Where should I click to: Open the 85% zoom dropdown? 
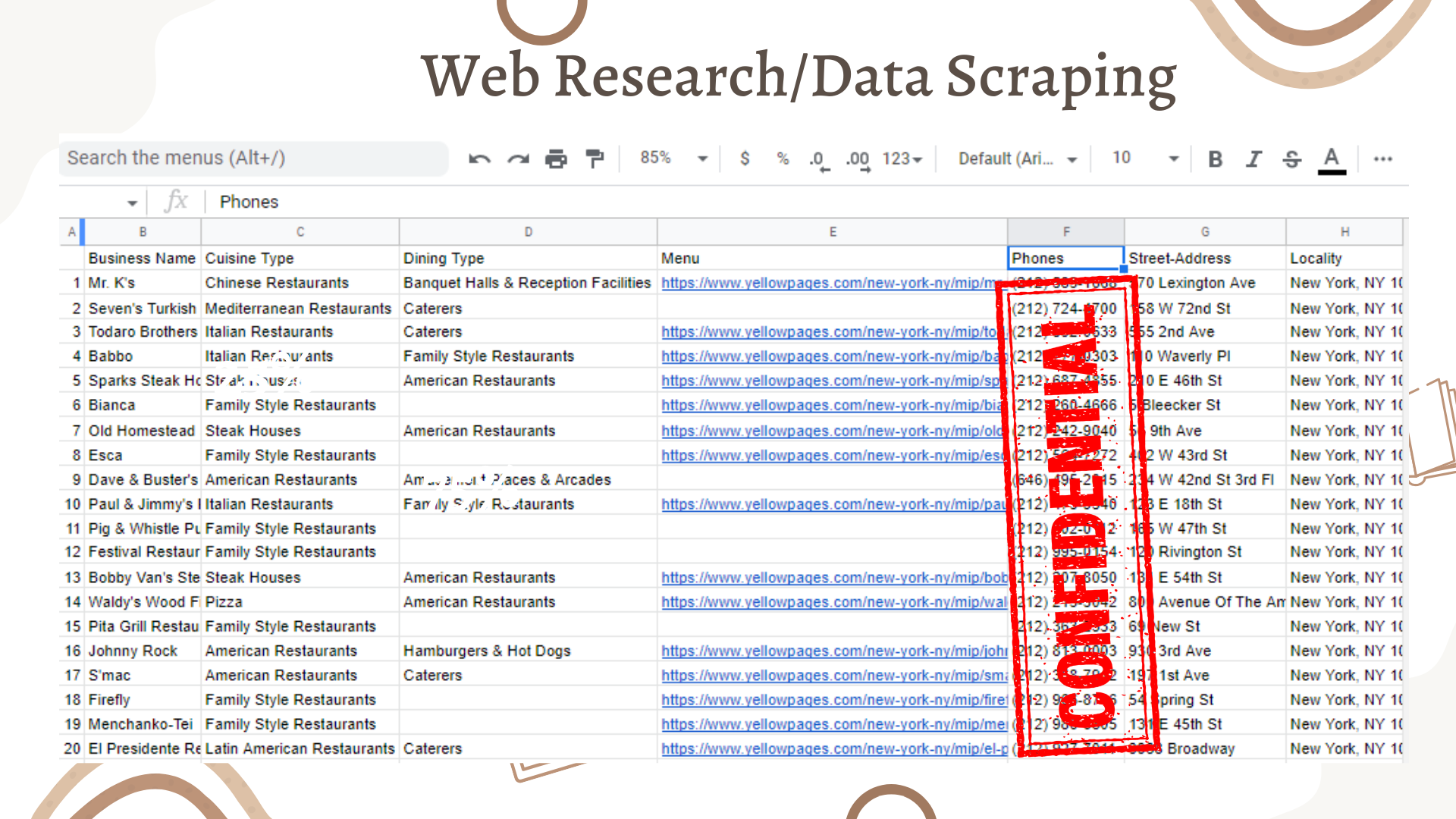[x=674, y=158]
